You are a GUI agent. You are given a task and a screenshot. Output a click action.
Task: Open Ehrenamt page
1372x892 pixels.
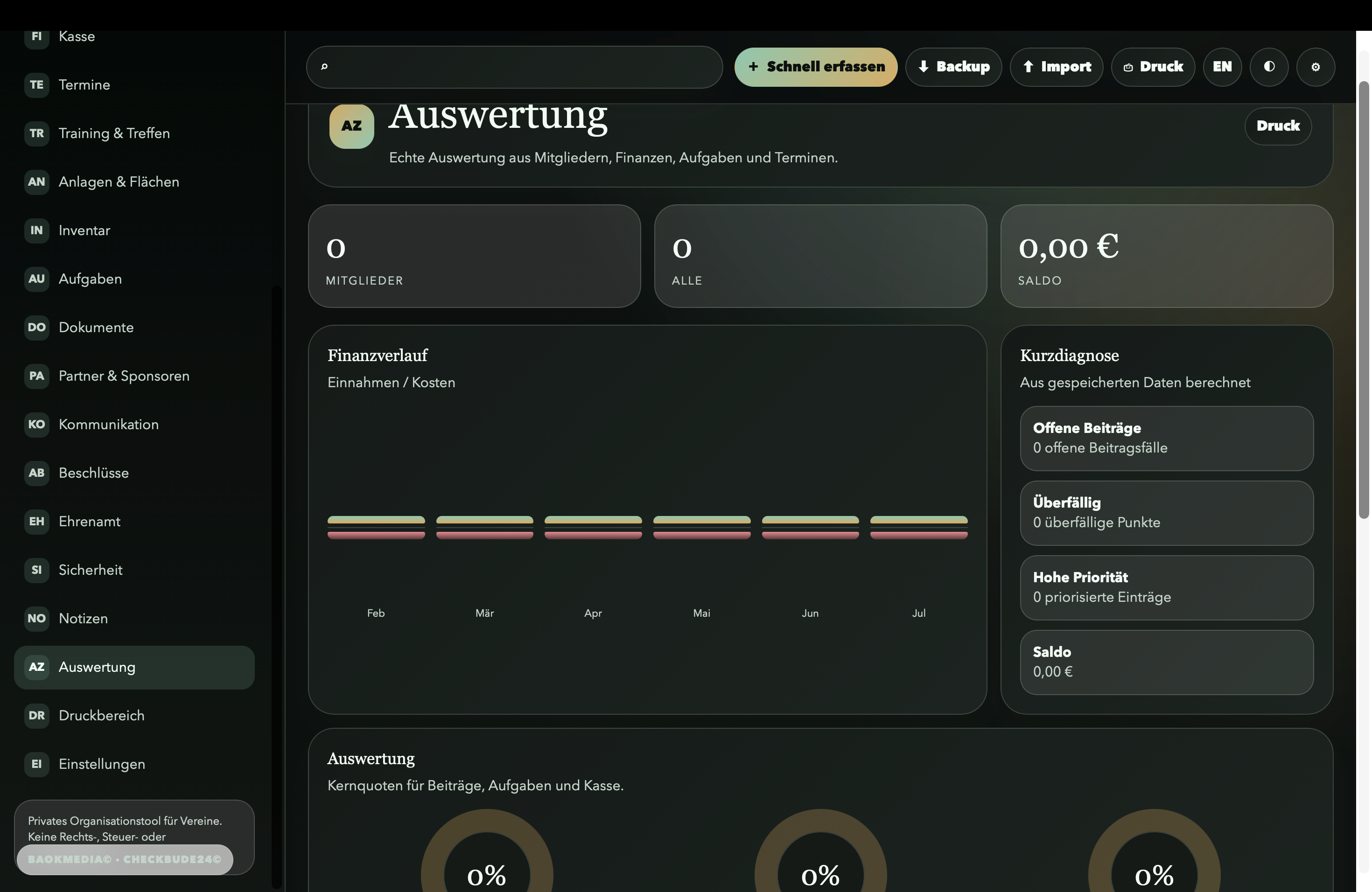click(134, 522)
